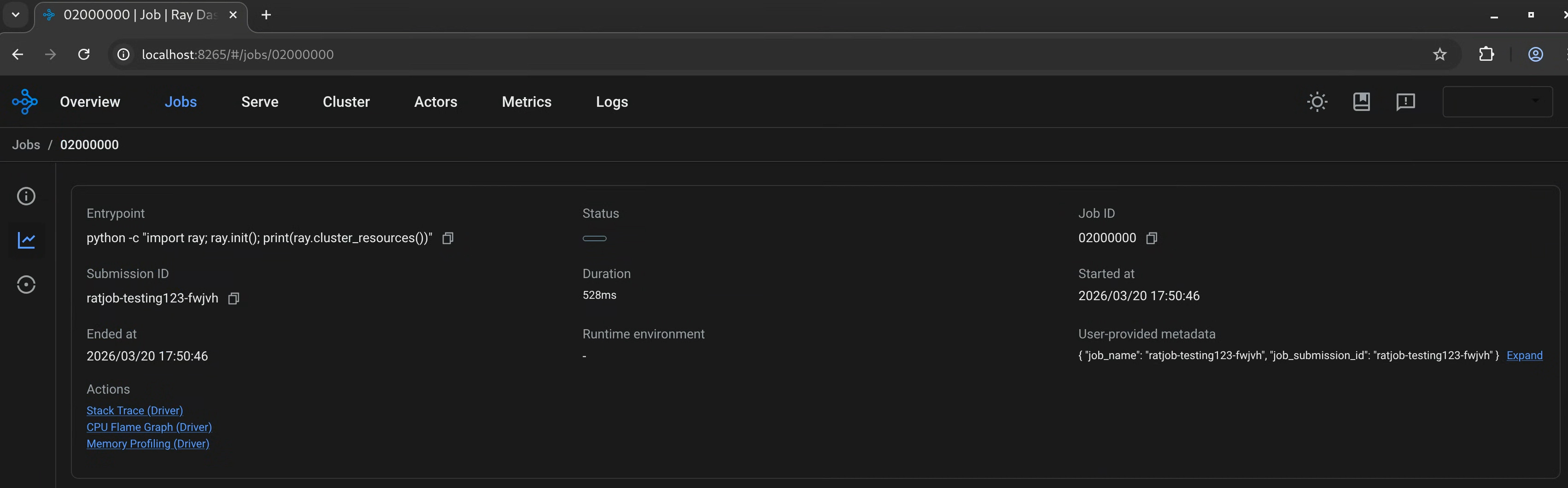This screenshot has width=1568, height=488.
Task: Switch to the Jobs tab
Action: [181, 102]
